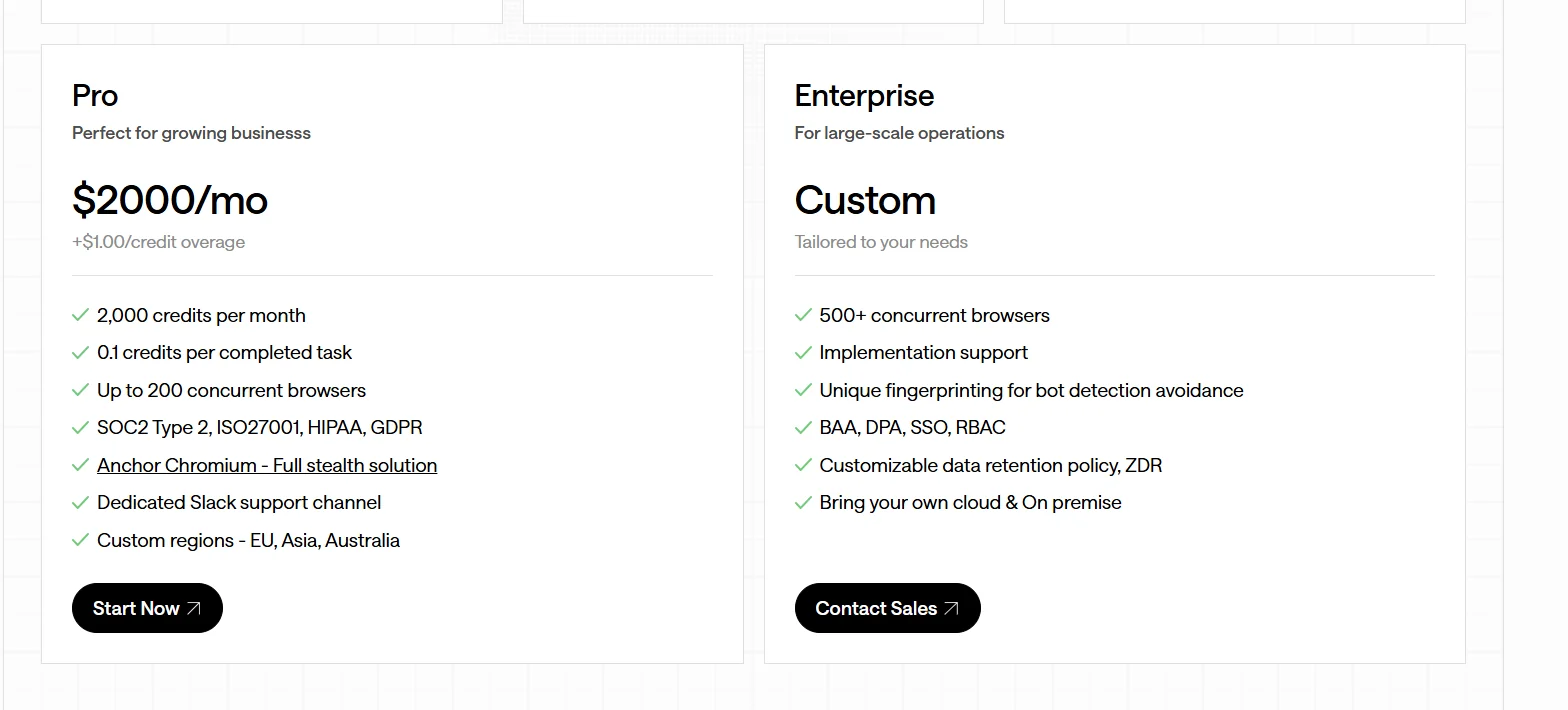The width and height of the screenshot is (1568, 710).
Task: Click the checkmark beside Dedicated Slack support channel
Action: (81, 502)
